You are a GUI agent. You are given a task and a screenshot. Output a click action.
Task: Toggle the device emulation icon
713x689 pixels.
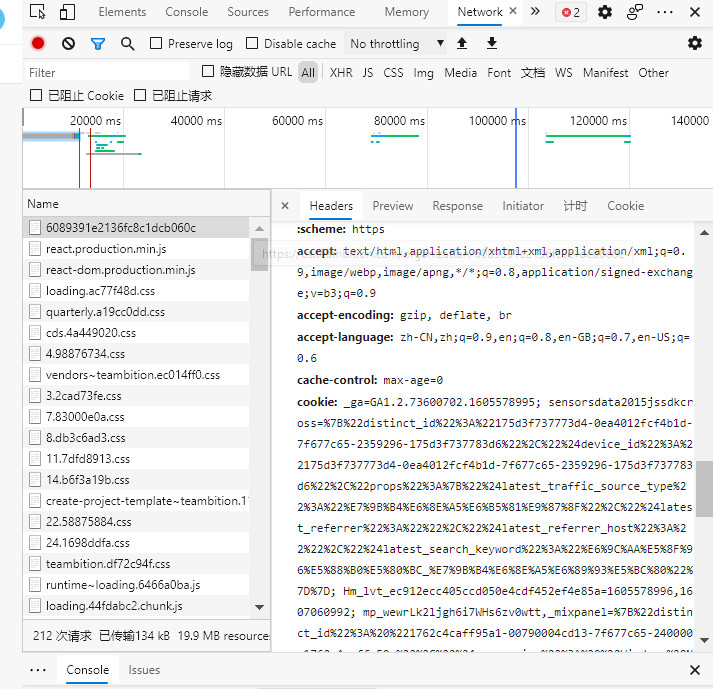67,12
